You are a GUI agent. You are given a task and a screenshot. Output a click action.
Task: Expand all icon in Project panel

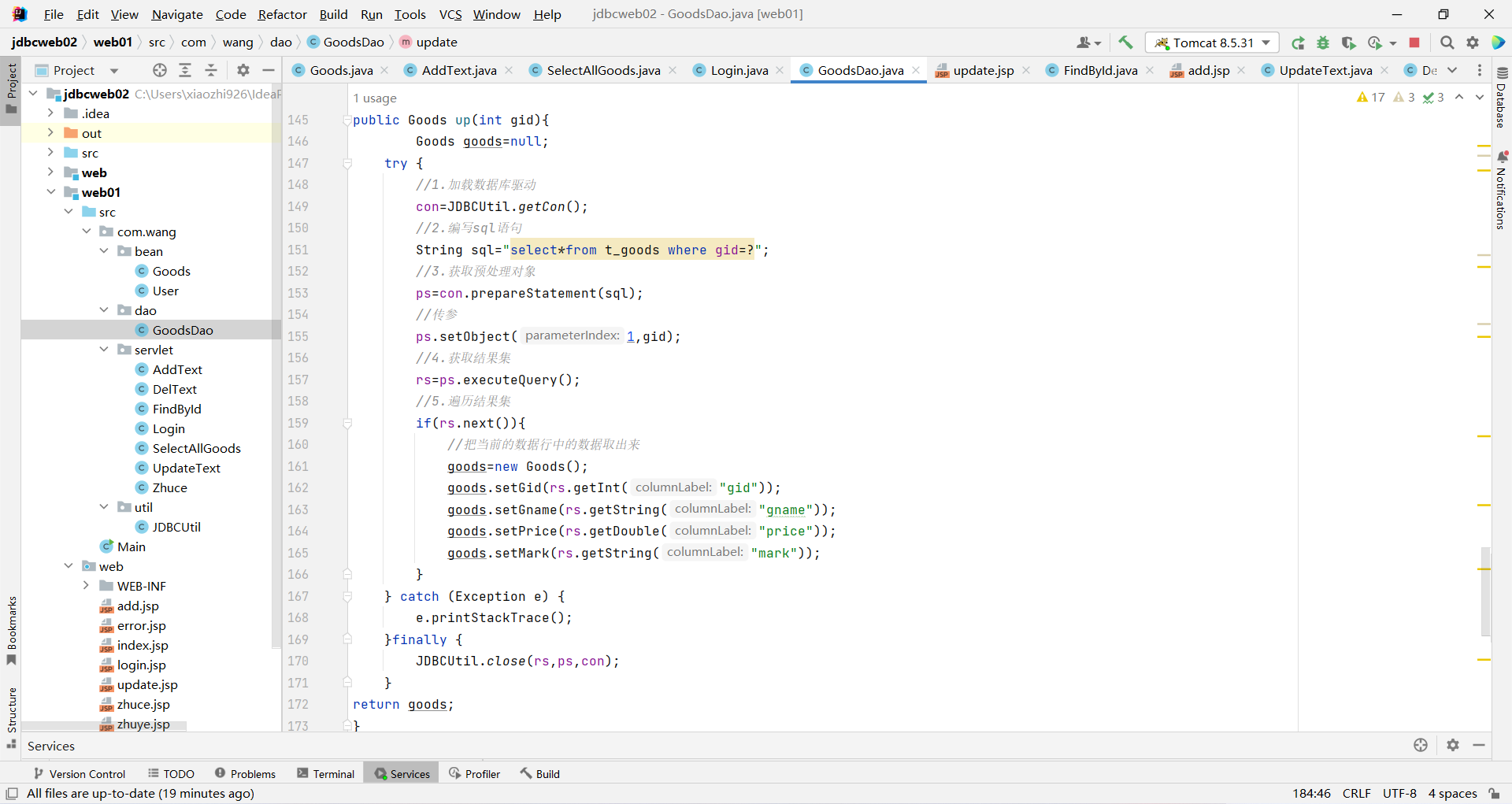coord(185,70)
